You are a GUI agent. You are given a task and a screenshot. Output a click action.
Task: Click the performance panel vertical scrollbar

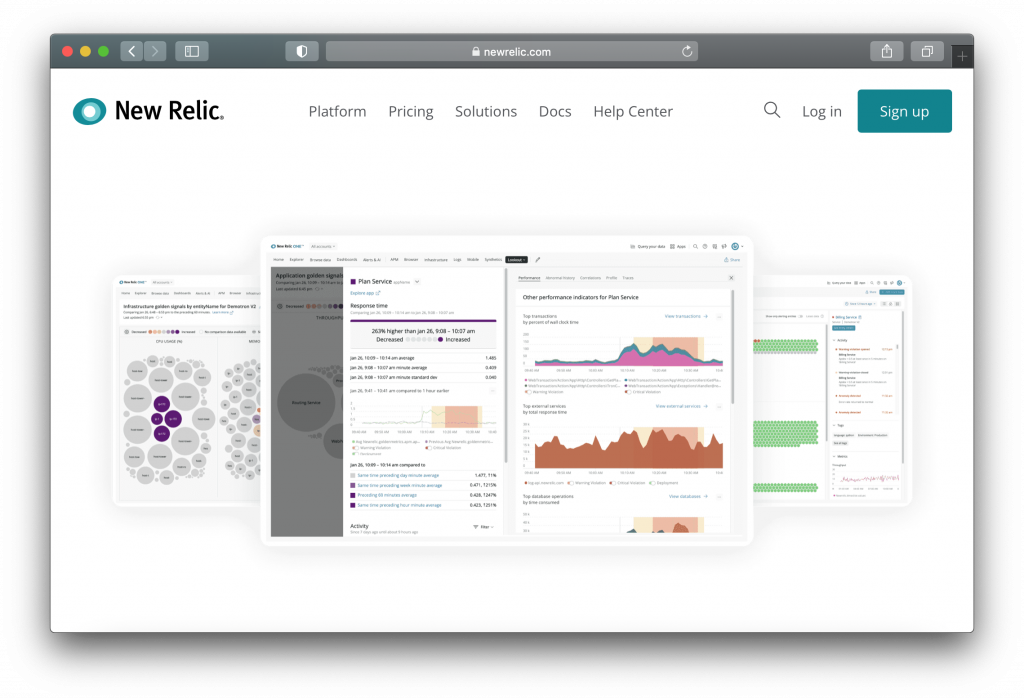(x=732, y=346)
